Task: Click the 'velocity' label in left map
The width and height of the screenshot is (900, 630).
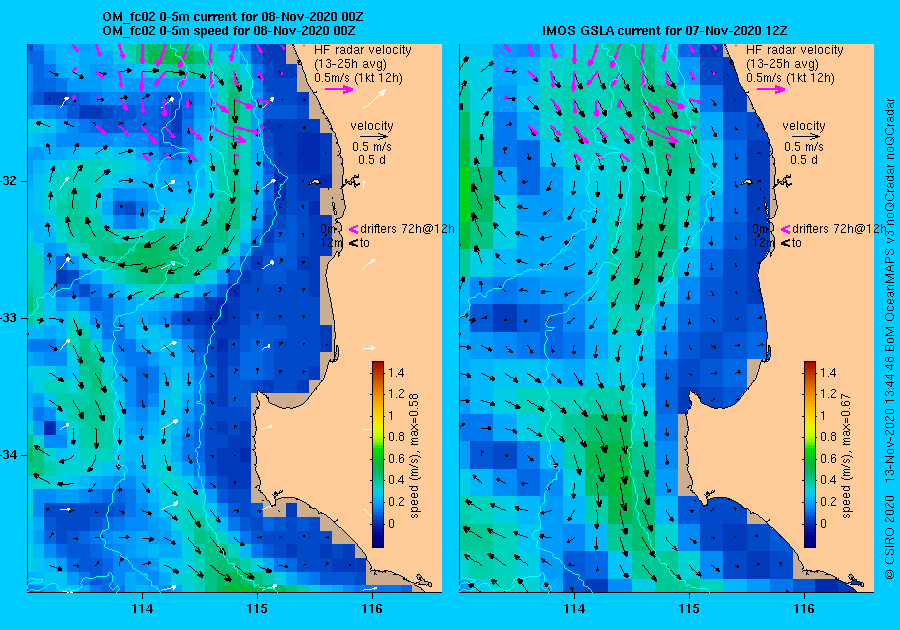Action: click(x=372, y=126)
